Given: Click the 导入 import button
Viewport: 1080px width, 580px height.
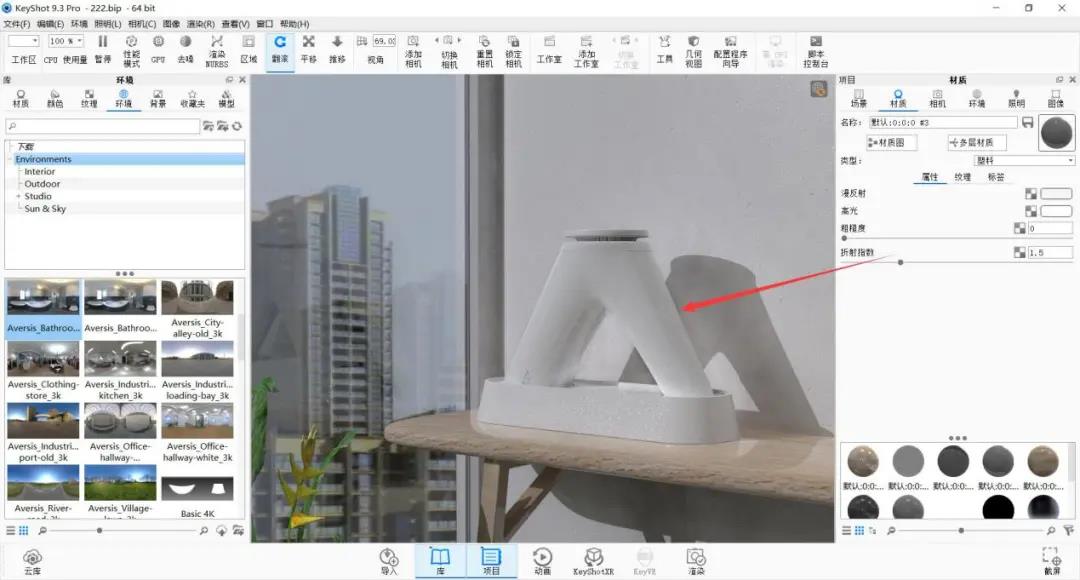Looking at the screenshot, I should 388,561.
